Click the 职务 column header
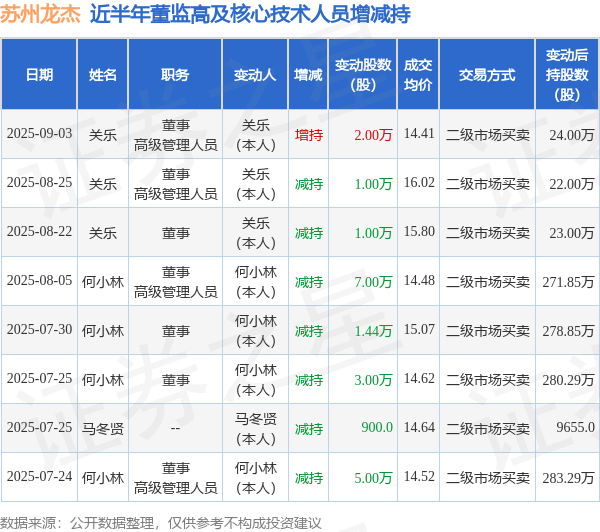Image resolution: width=600 pixels, height=532 pixels. pos(175,74)
